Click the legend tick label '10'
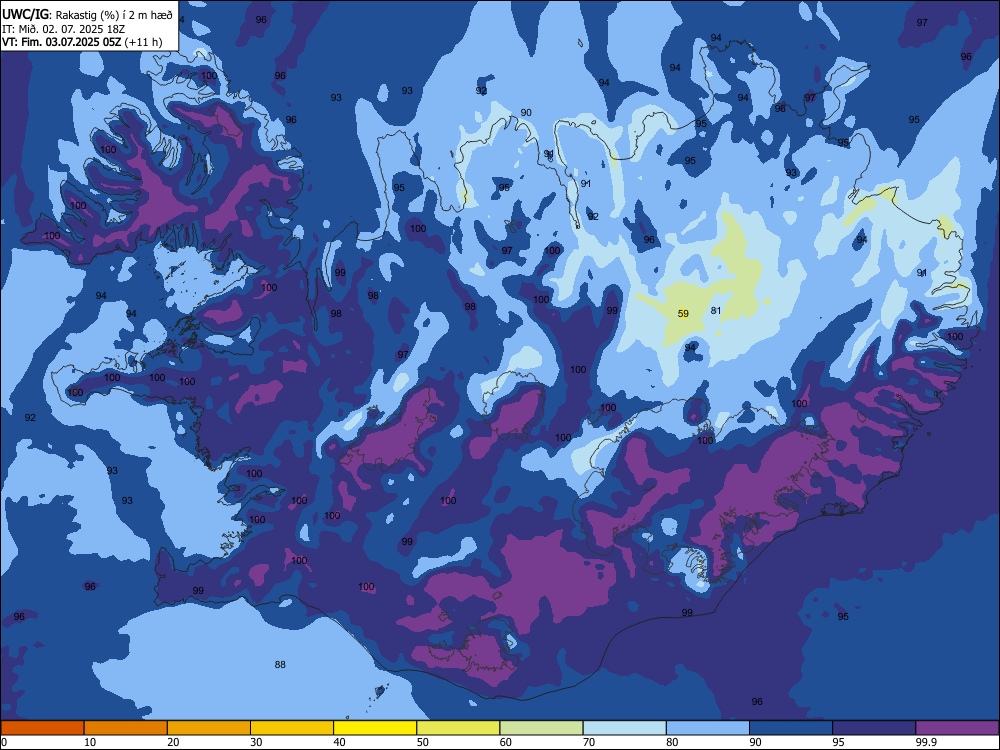Viewport: 1000px width, 750px height. (90, 742)
